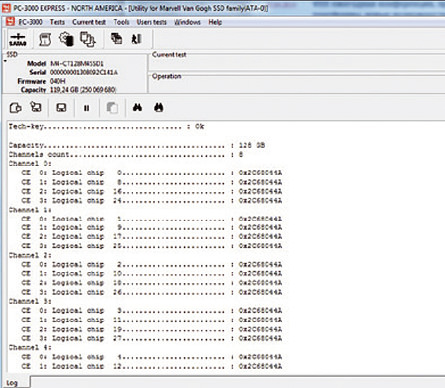445x388 pixels.
Task: Expand the small arrow under SSD label
Action: 5,61
